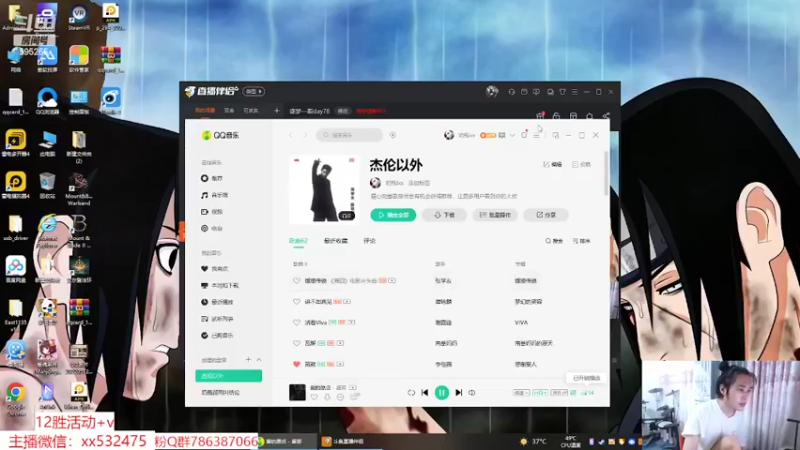This screenshot has width=800, height=450.
Task: Open the playback speed dropdown
Action: 521,393
